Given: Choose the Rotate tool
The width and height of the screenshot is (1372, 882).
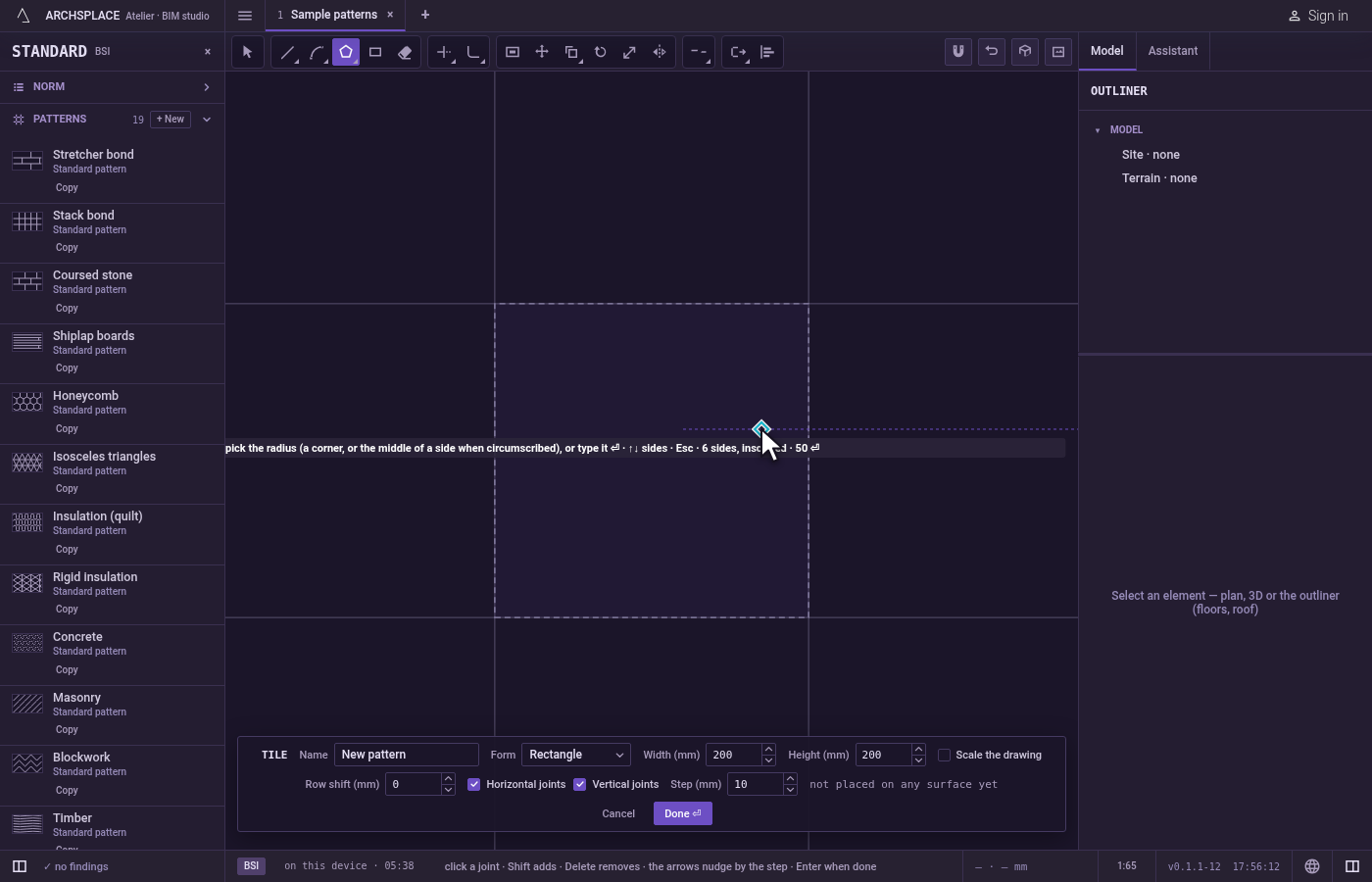Looking at the screenshot, I should pyautogui.click(x=601, y=52).
